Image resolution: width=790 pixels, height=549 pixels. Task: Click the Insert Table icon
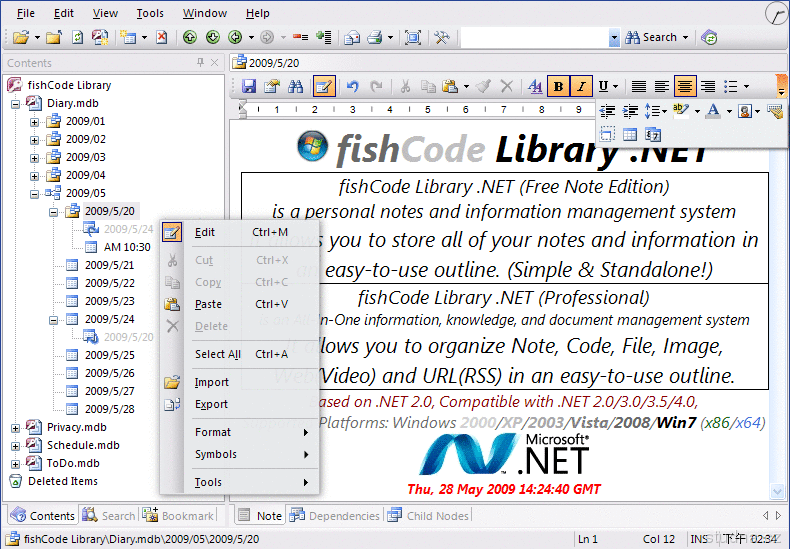(630, 134)
